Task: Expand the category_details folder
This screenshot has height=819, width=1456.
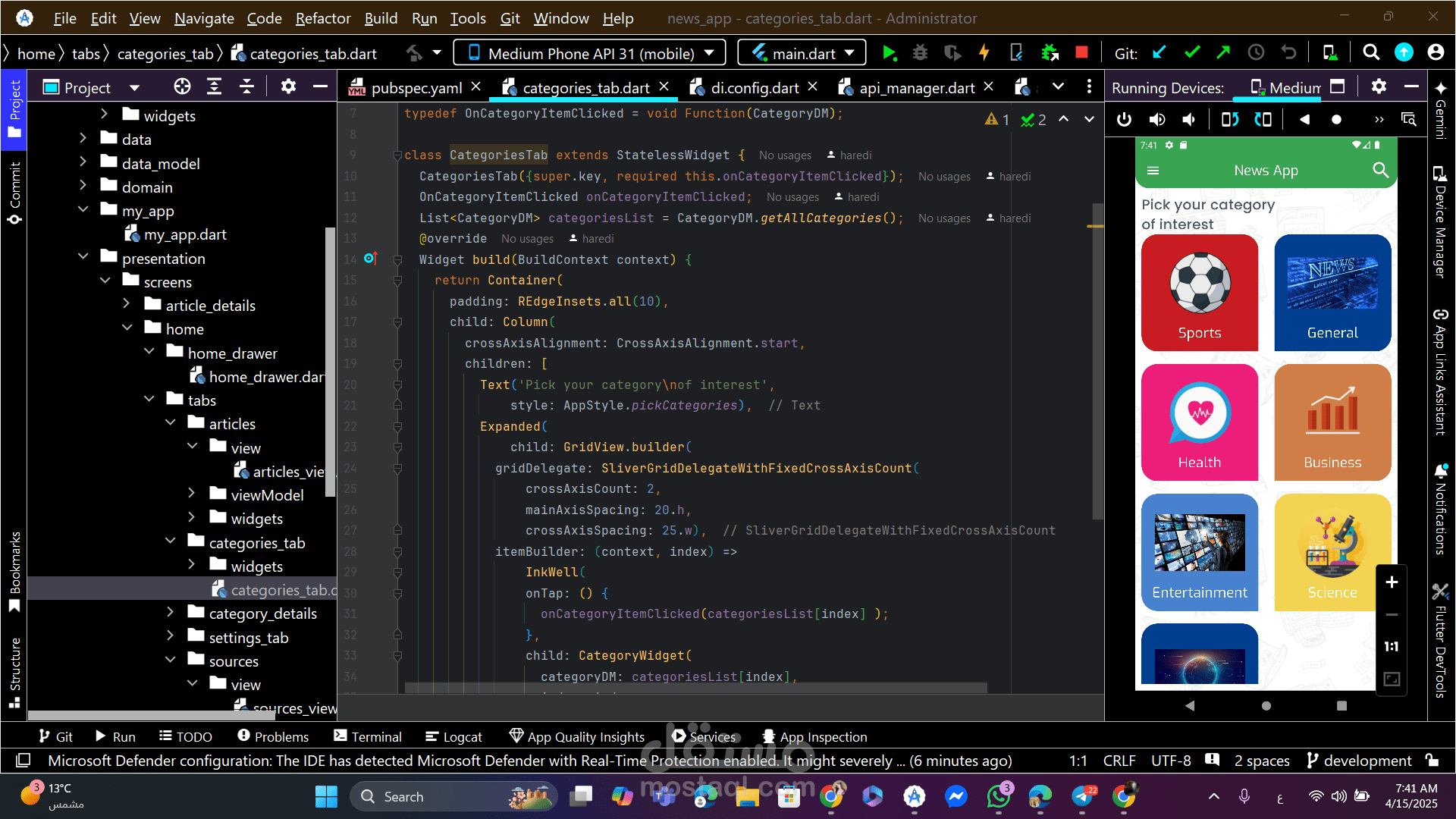Action: (x=171, y=613)
